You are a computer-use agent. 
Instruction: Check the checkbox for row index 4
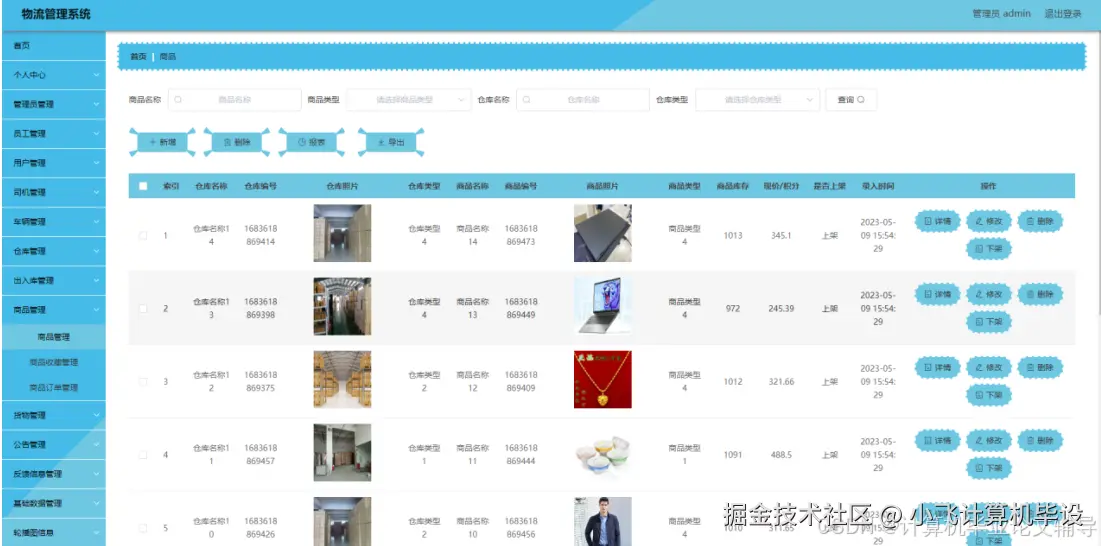[143, 455]
